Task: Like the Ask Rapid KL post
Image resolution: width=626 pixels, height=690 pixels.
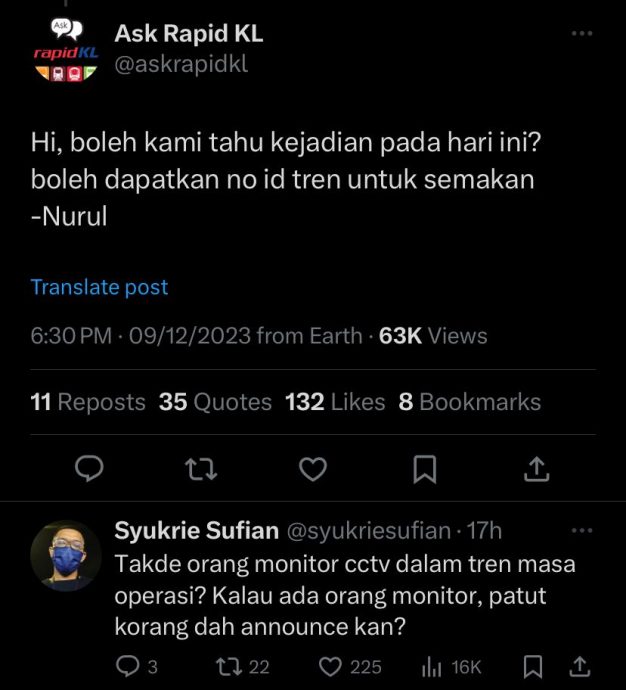Action: point(314,467)
